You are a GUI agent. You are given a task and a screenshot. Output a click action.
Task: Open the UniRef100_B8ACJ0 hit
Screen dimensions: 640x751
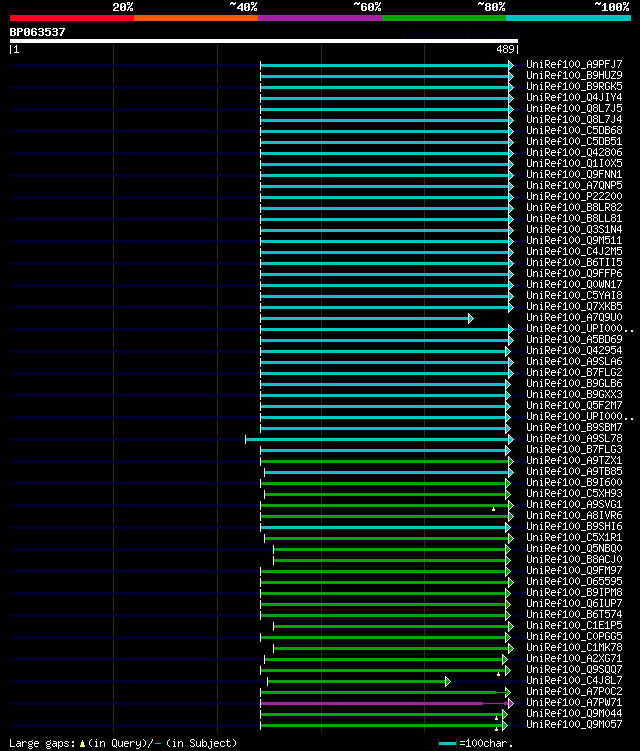(574, 560)
